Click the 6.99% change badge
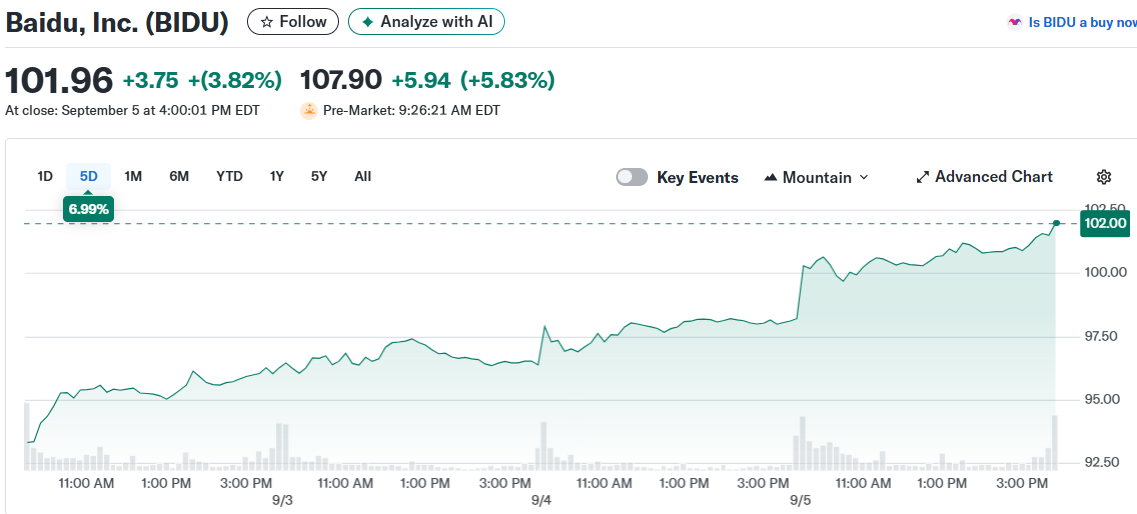 coord(88,210)
